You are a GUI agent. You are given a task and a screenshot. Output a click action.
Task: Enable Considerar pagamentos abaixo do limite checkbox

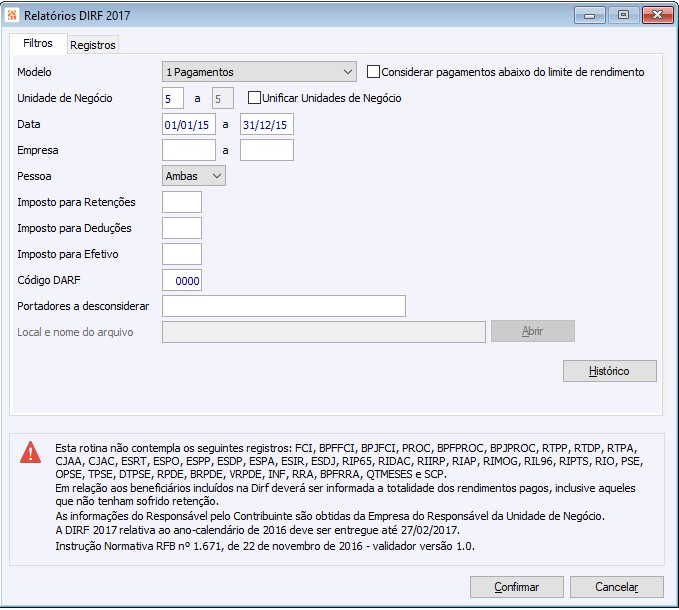(373, 72)
